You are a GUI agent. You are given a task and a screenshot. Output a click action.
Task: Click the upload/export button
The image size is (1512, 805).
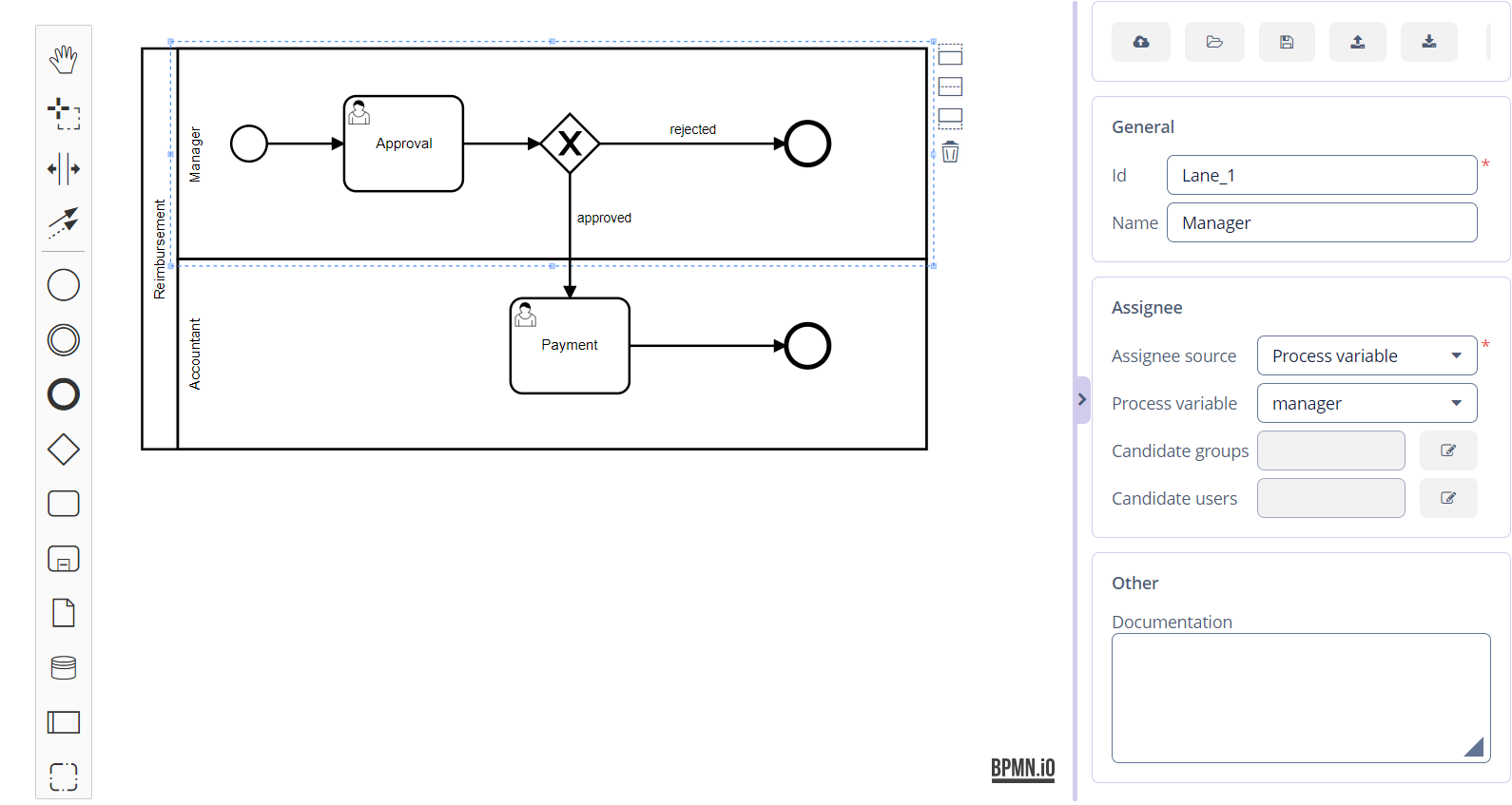(x=1358, y=42)
